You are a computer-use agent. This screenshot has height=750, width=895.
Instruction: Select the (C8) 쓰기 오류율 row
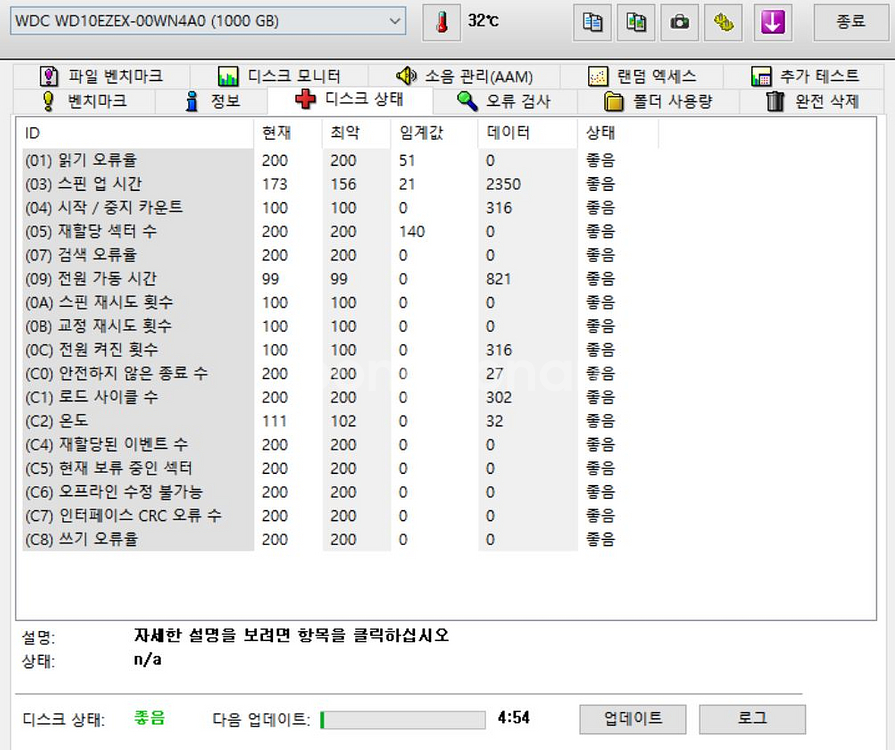click(340, 539)
